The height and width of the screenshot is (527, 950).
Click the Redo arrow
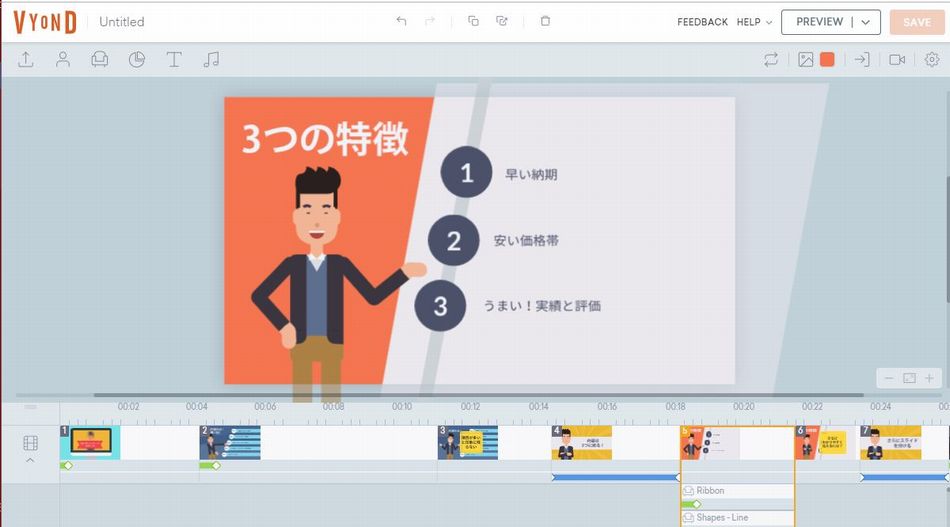coord(430,21)
